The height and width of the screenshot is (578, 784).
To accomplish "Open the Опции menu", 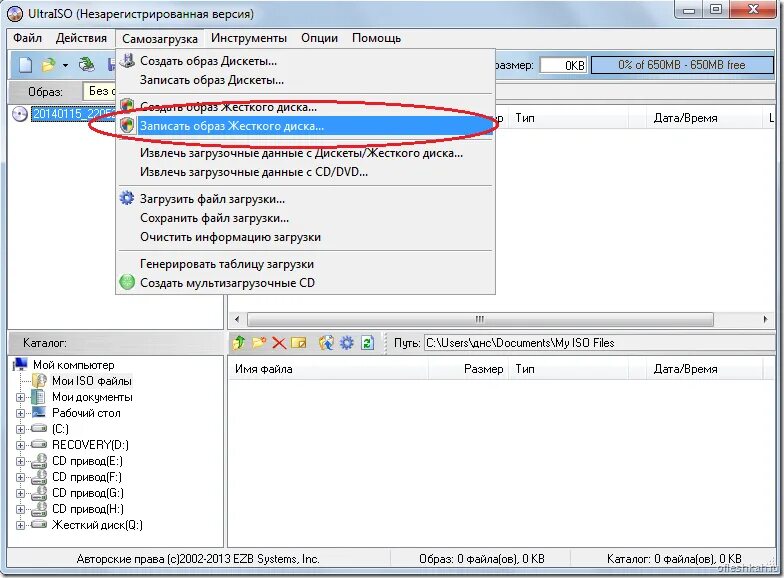I will pos(320,38).
